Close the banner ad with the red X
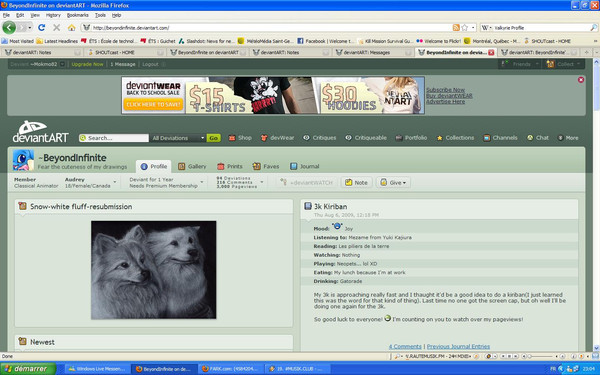The height and width of the screenshot is (375, 600). [581, 80]
